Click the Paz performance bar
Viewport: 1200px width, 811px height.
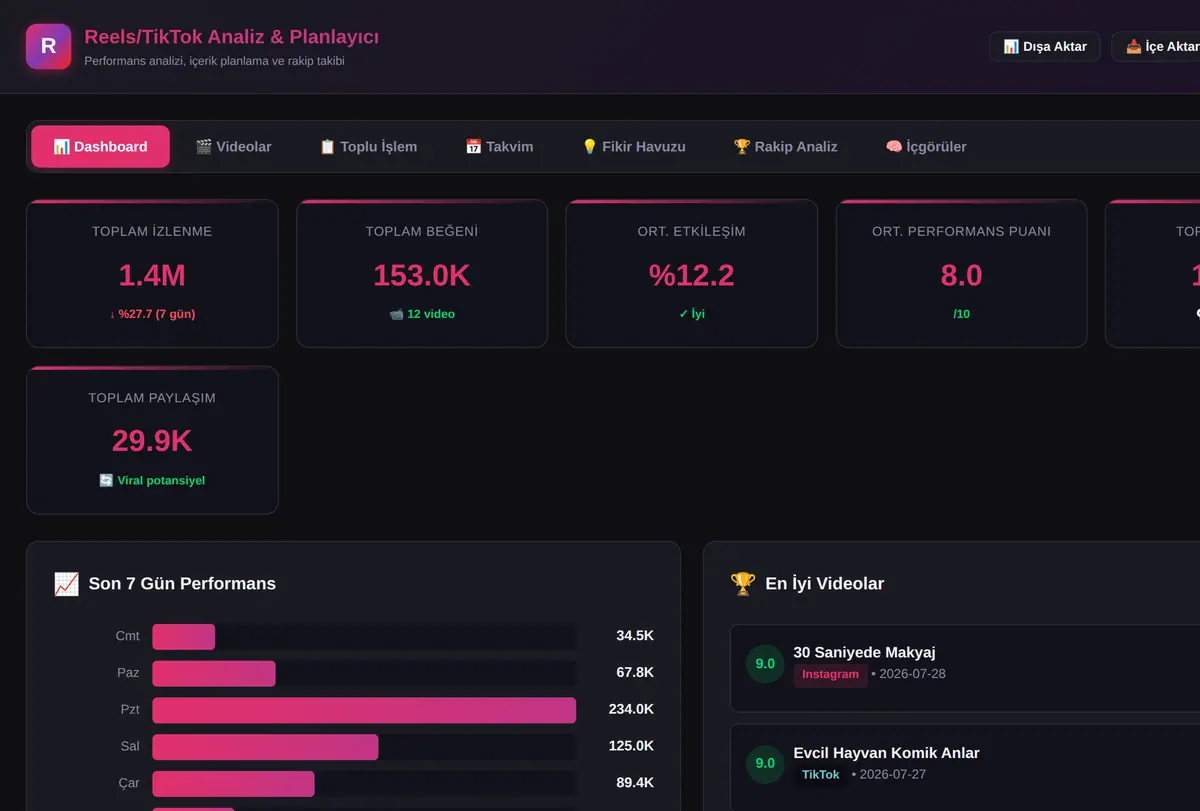(213, 673)
